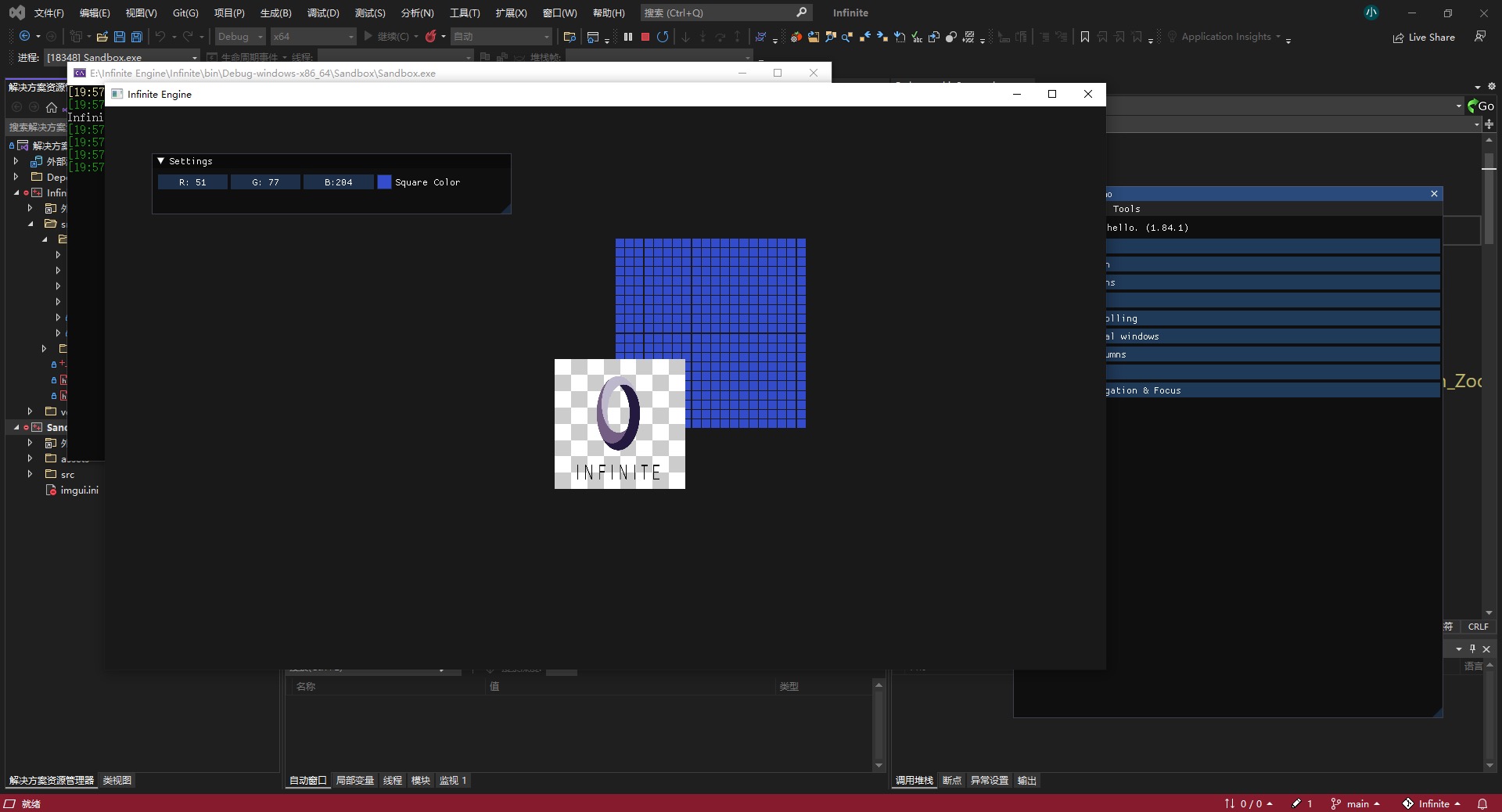Collapse the Sandbox project node
Screen dimensions: 1502x812
(x=16, y=427)
